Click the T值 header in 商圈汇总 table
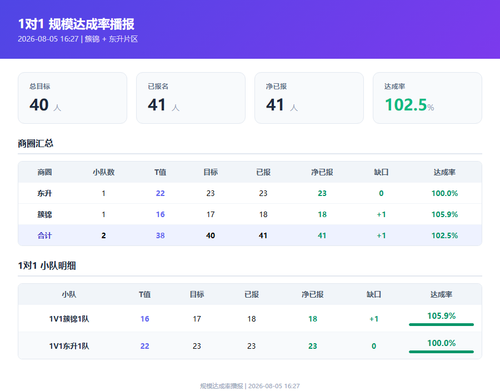 click(x=160, y=172)
